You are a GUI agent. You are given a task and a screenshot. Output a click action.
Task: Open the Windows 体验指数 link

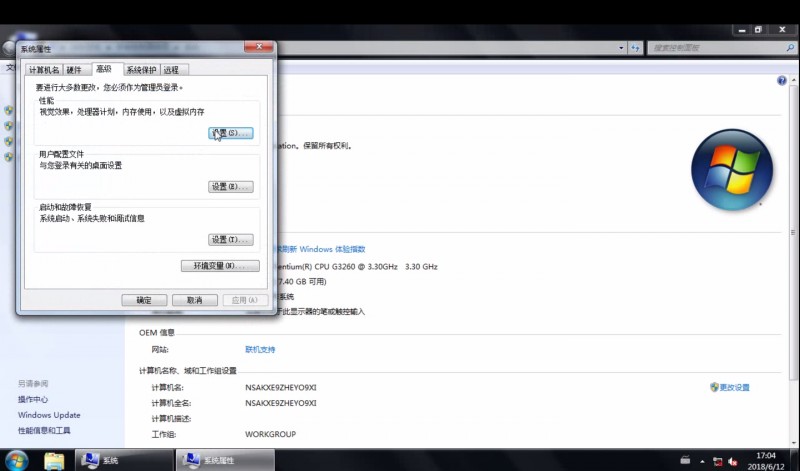click(x=321, y=249)
